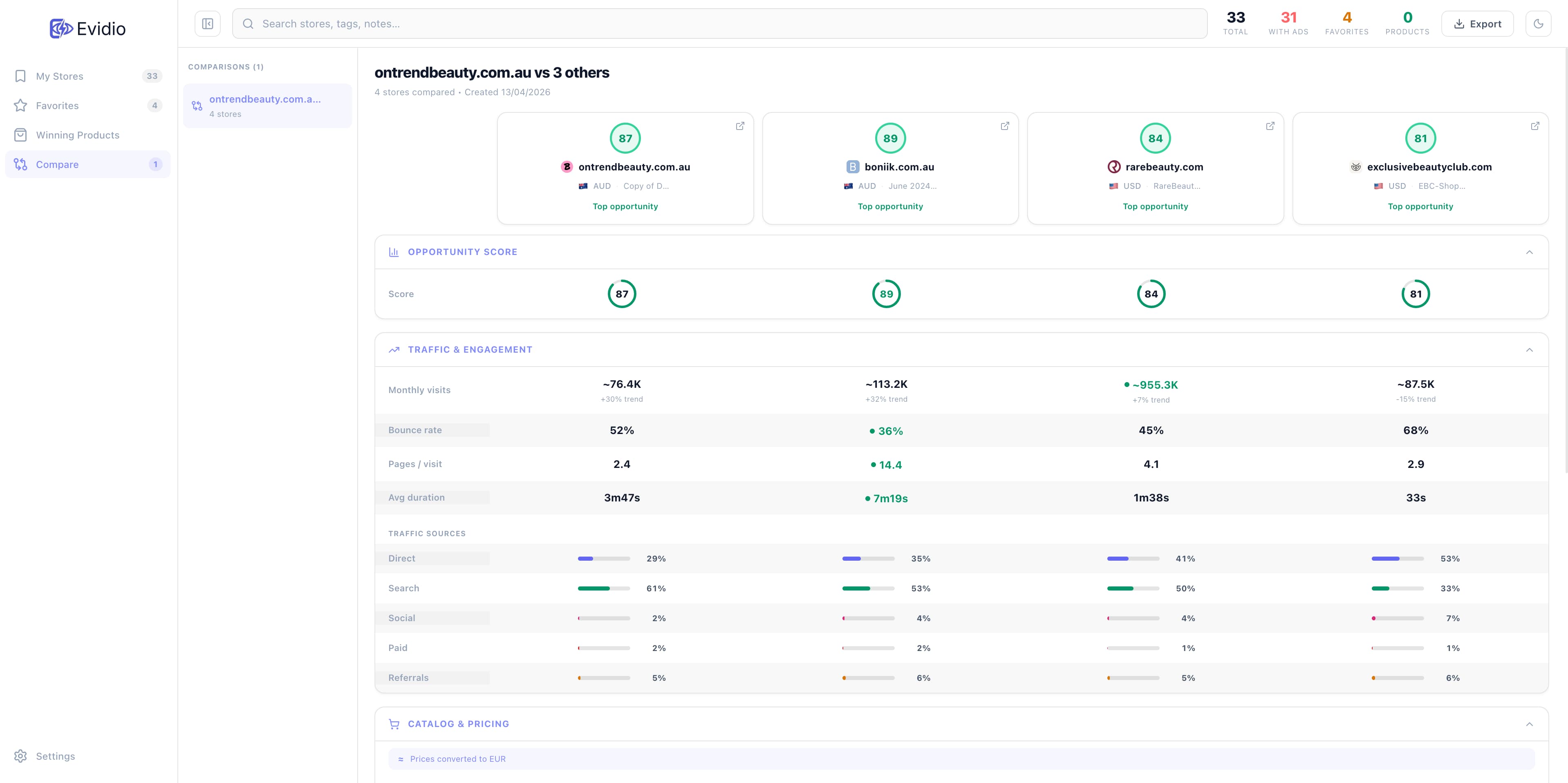
Task: Open external link for exclusivebeautyclub.com card
Action: click(1534, 126)
